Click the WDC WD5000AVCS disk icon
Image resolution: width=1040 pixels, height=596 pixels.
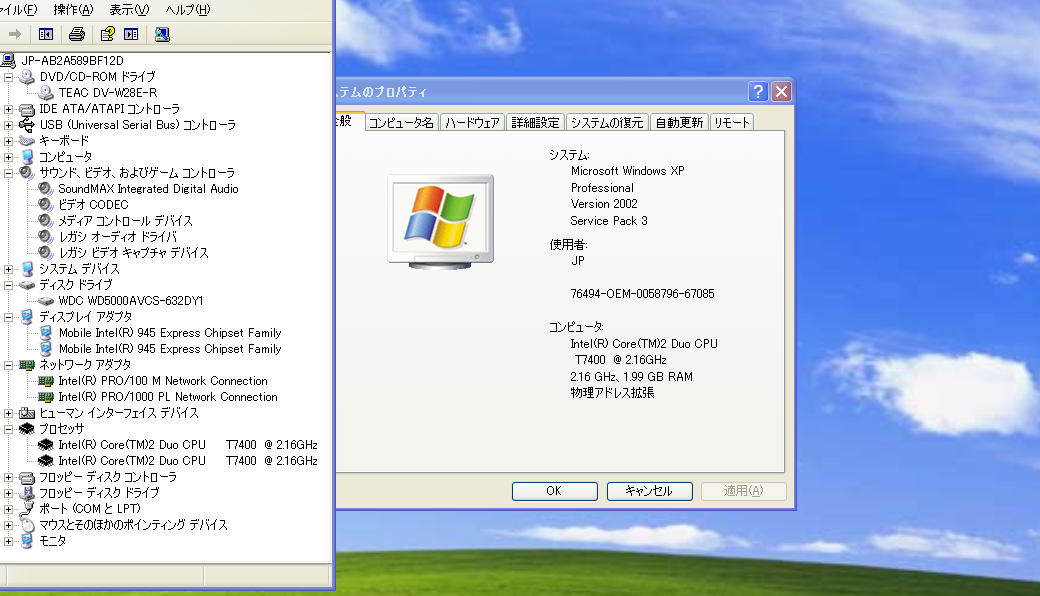pyautogui.click(x=46, y=301)
